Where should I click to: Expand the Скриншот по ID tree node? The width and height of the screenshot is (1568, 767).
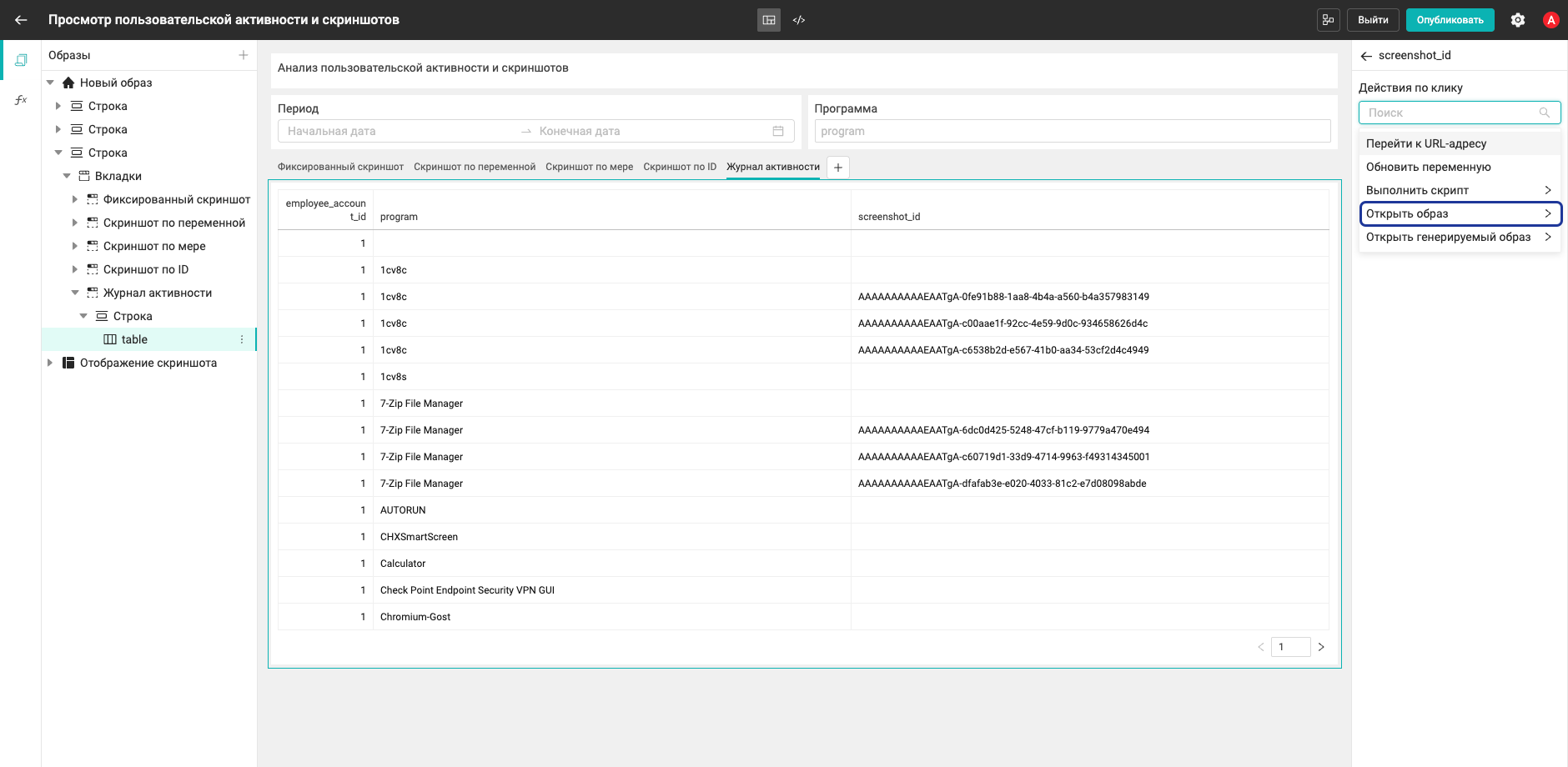[75, 269]
